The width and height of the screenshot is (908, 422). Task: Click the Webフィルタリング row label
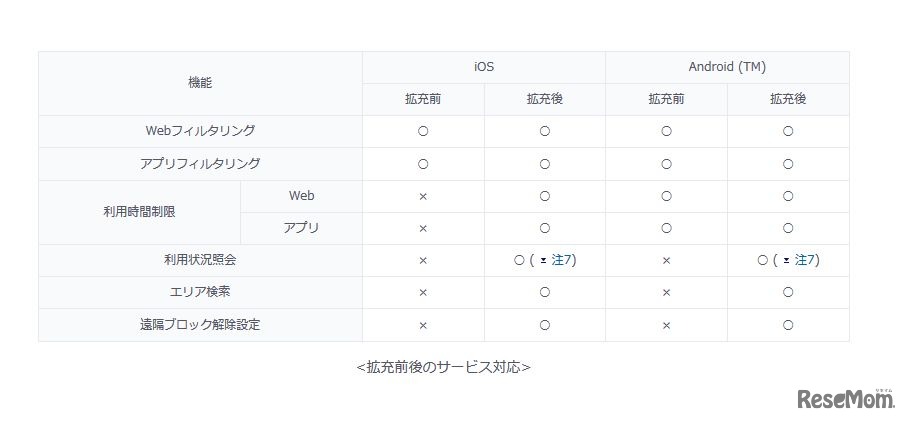(200, 131)
